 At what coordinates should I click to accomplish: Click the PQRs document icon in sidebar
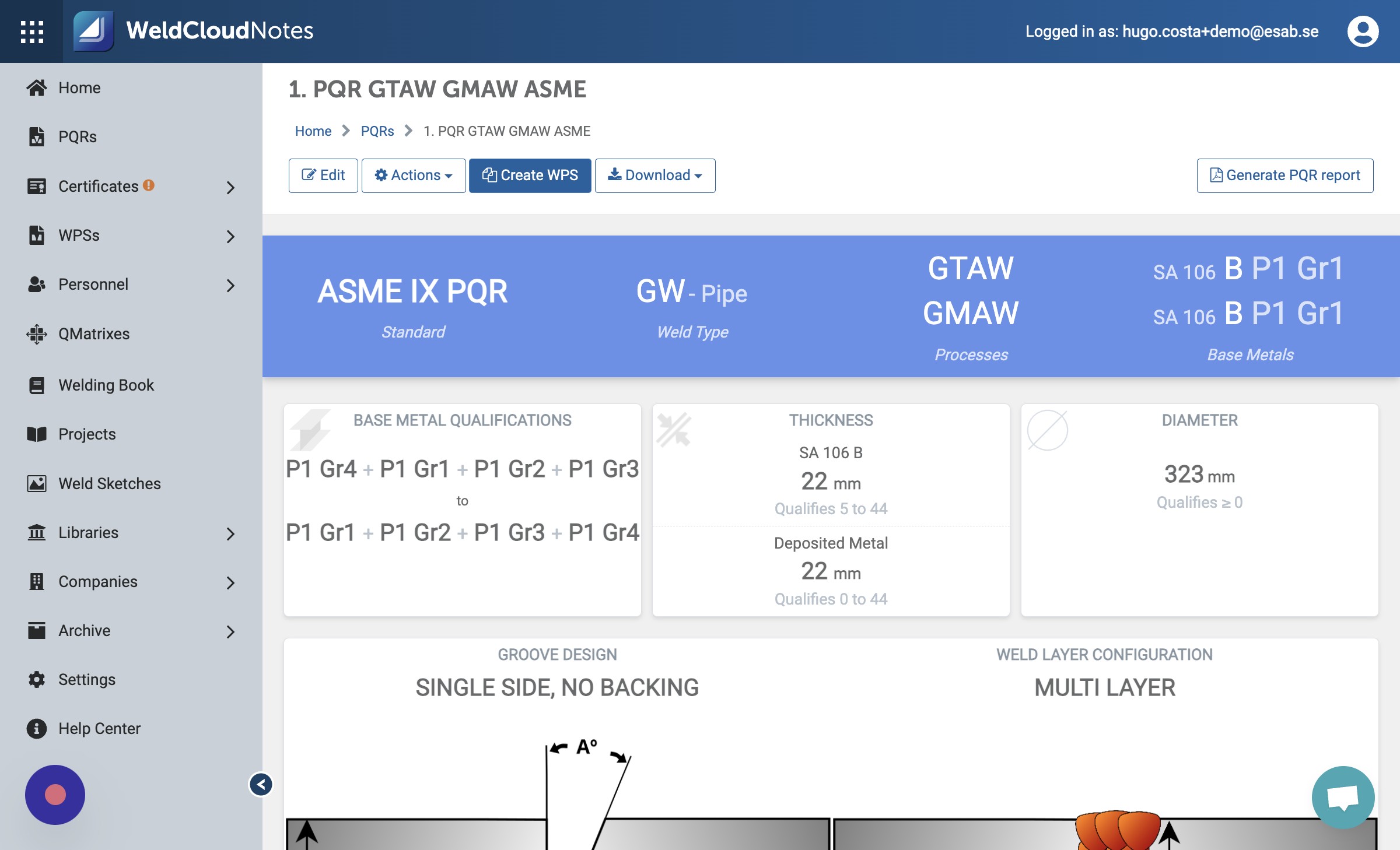coord(36,137)
